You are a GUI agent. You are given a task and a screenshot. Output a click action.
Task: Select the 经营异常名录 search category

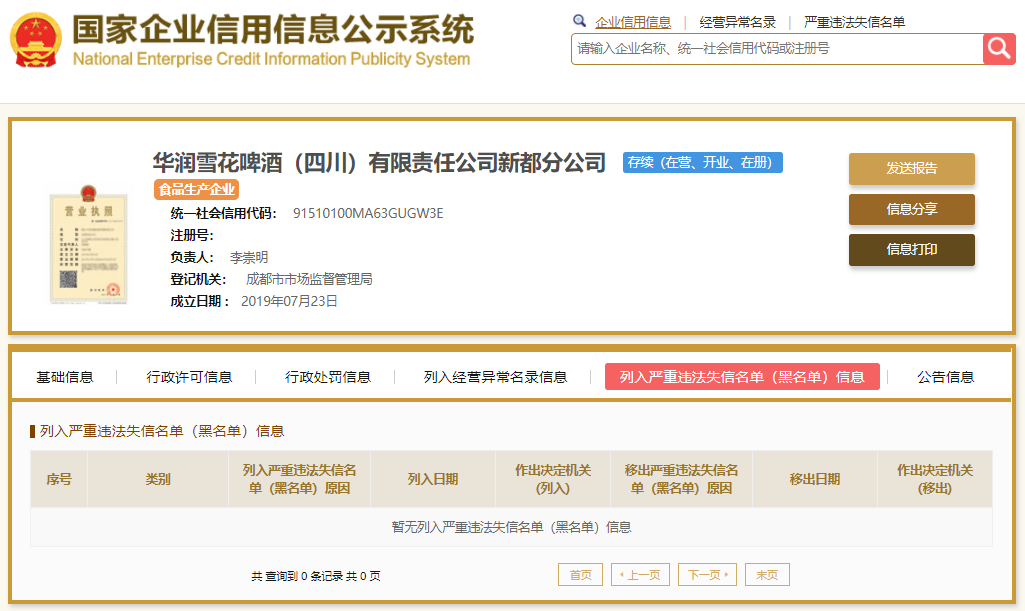(x=737, y=22)
